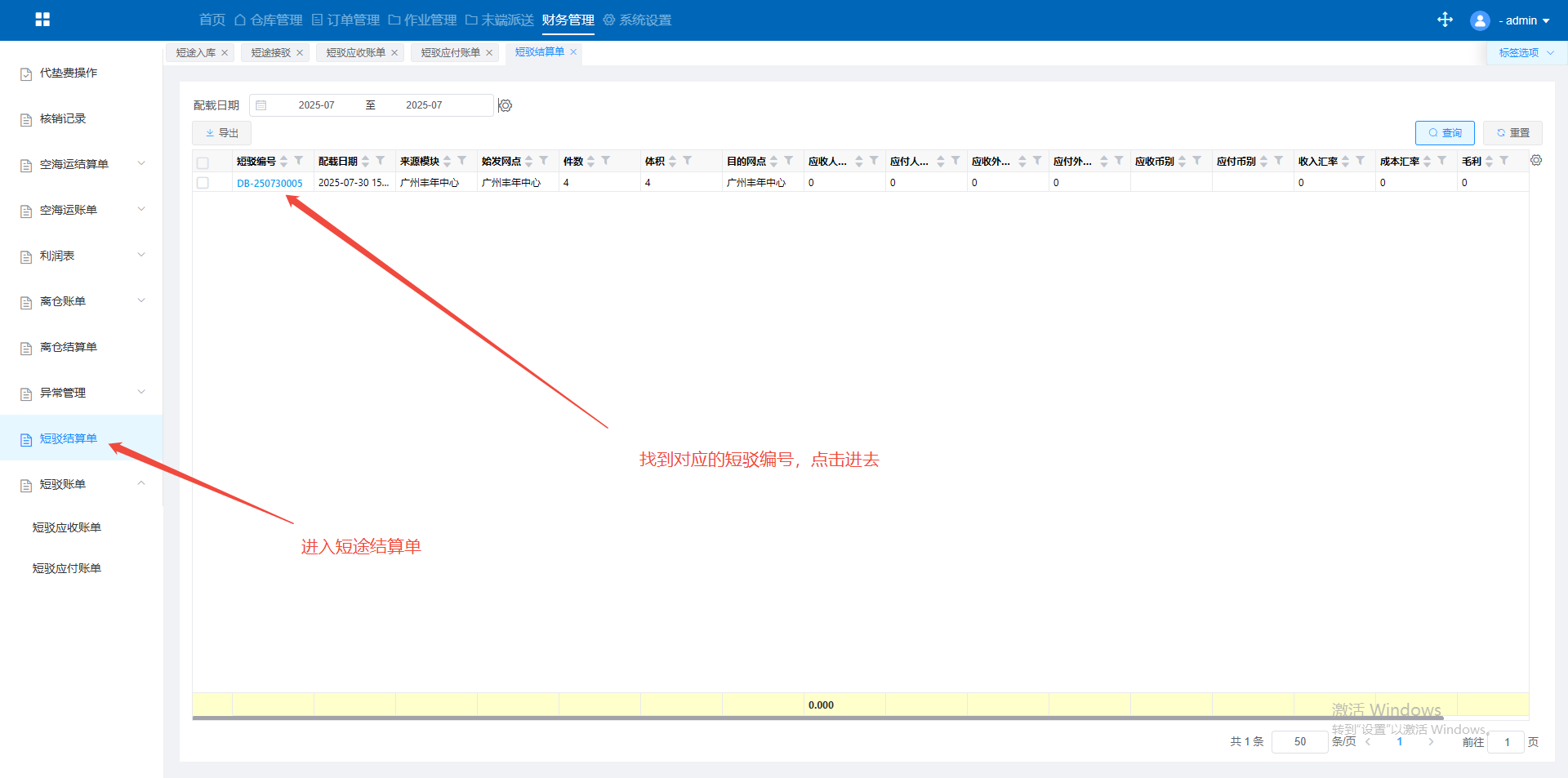This screenshot has height=778, width=1568.
Task: Click the 查询 search button
Action: pyautogui.click(x=1444, y=133)
